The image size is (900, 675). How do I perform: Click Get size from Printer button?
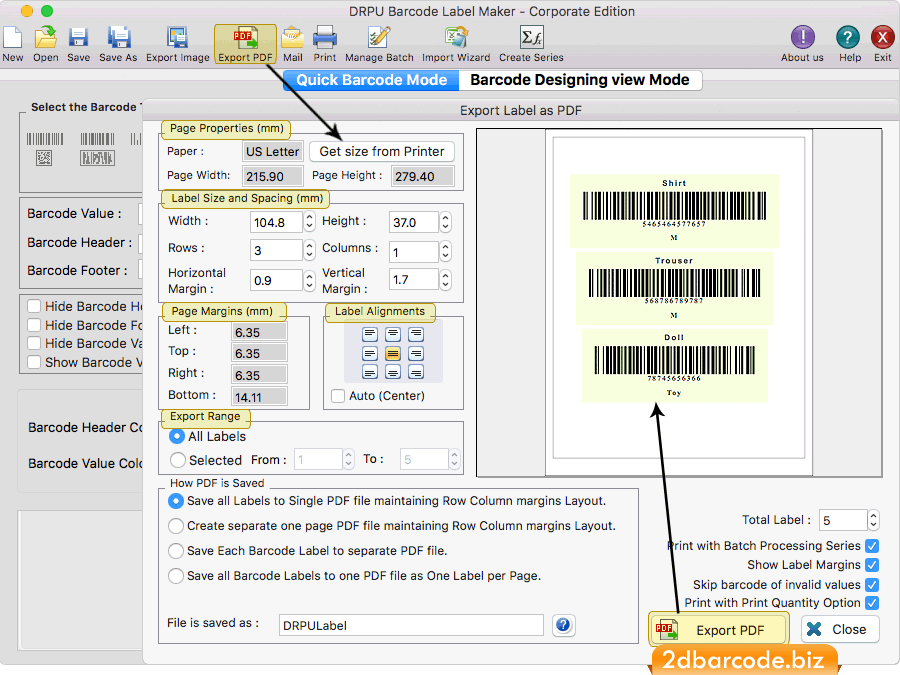tap(382, 152)
